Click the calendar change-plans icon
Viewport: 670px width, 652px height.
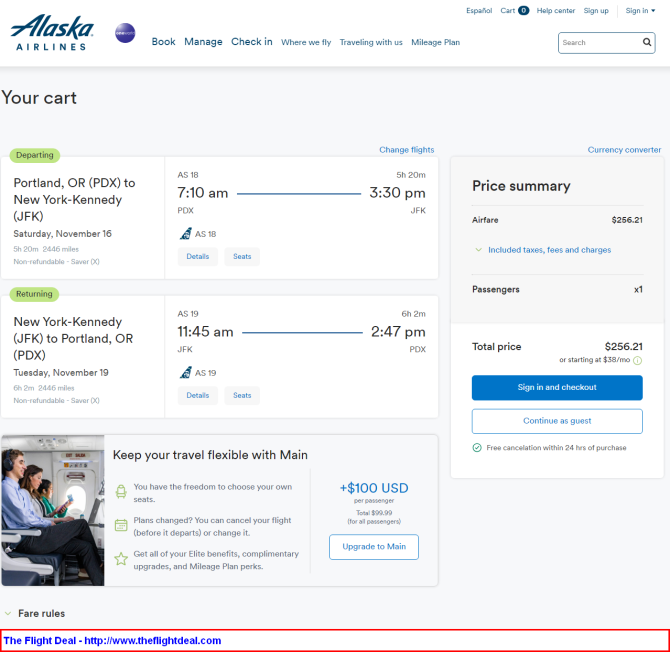pos(121,525)
